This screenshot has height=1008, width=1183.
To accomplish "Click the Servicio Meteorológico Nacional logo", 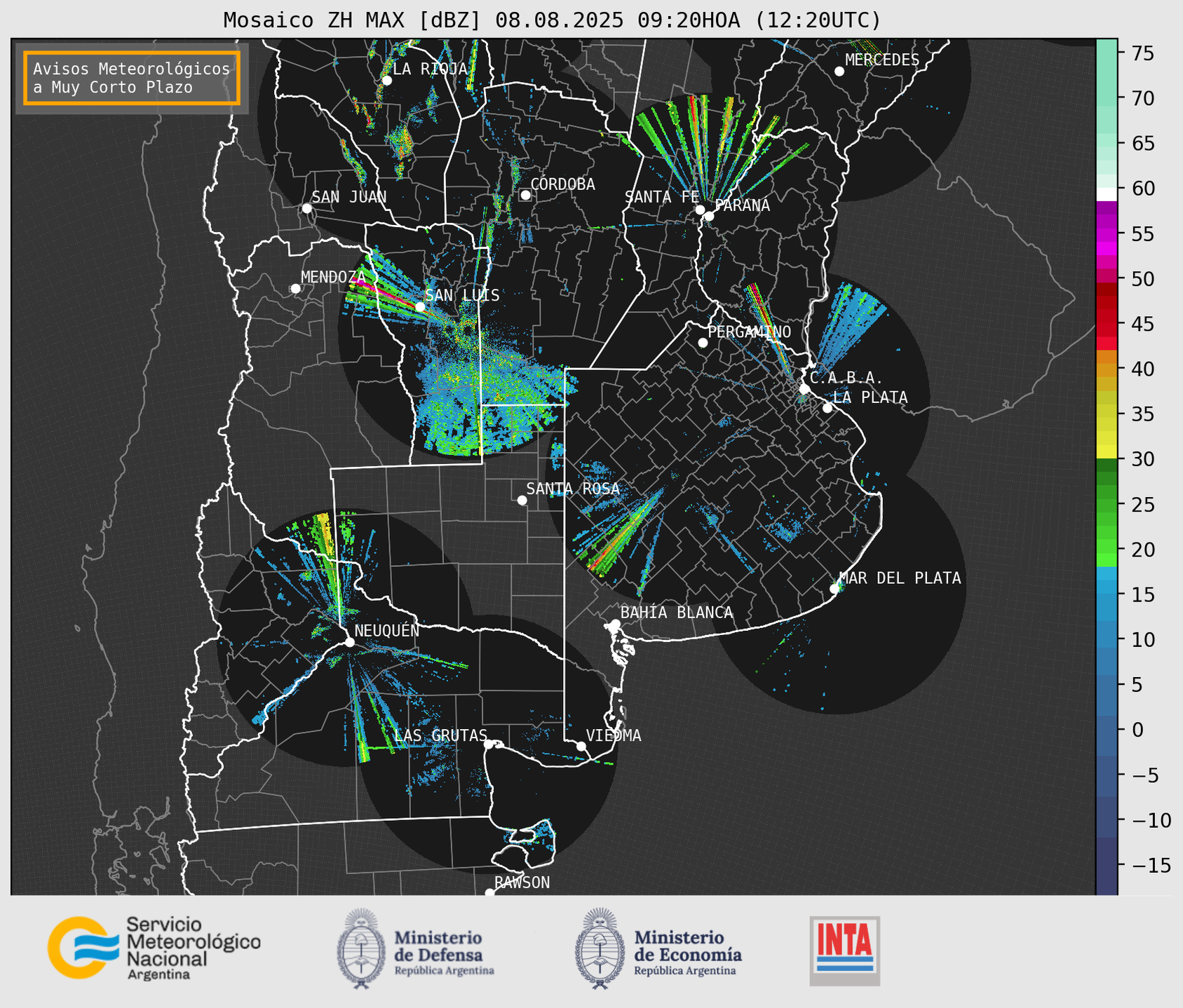I will point(154,948).
